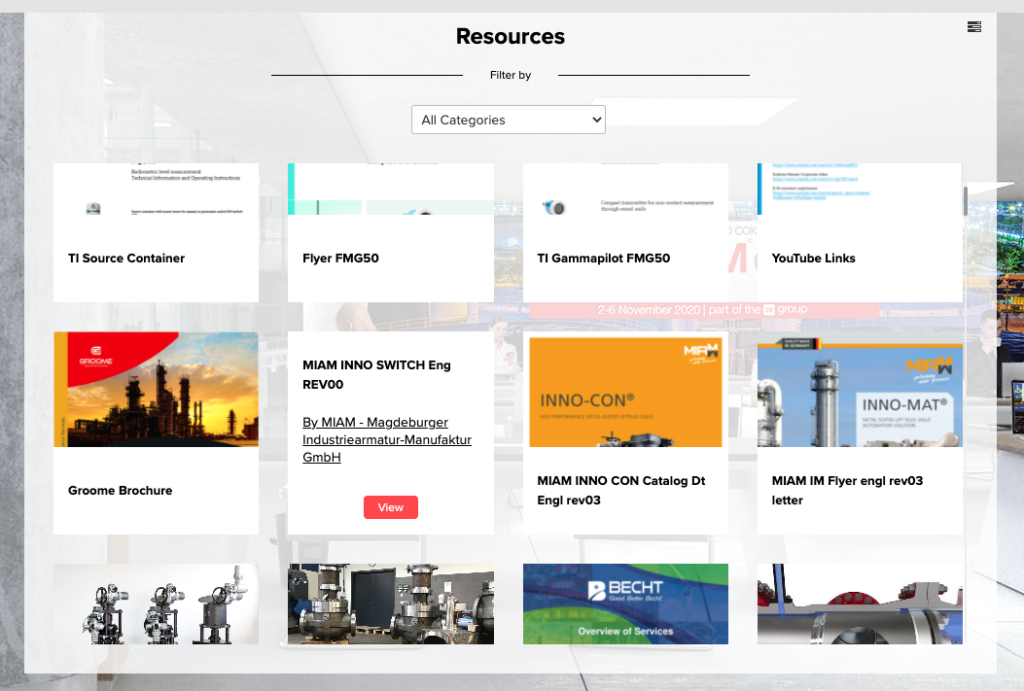Open the red valve cutaway thumbnail
1024x691 pixels.
[x=859, y=604]
